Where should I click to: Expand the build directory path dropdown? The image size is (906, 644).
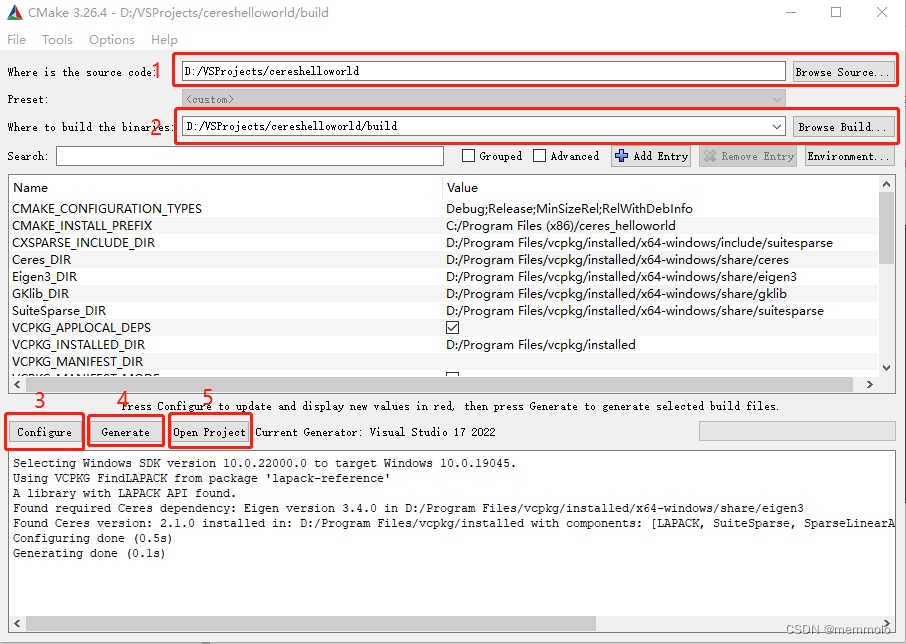[778, 126]
